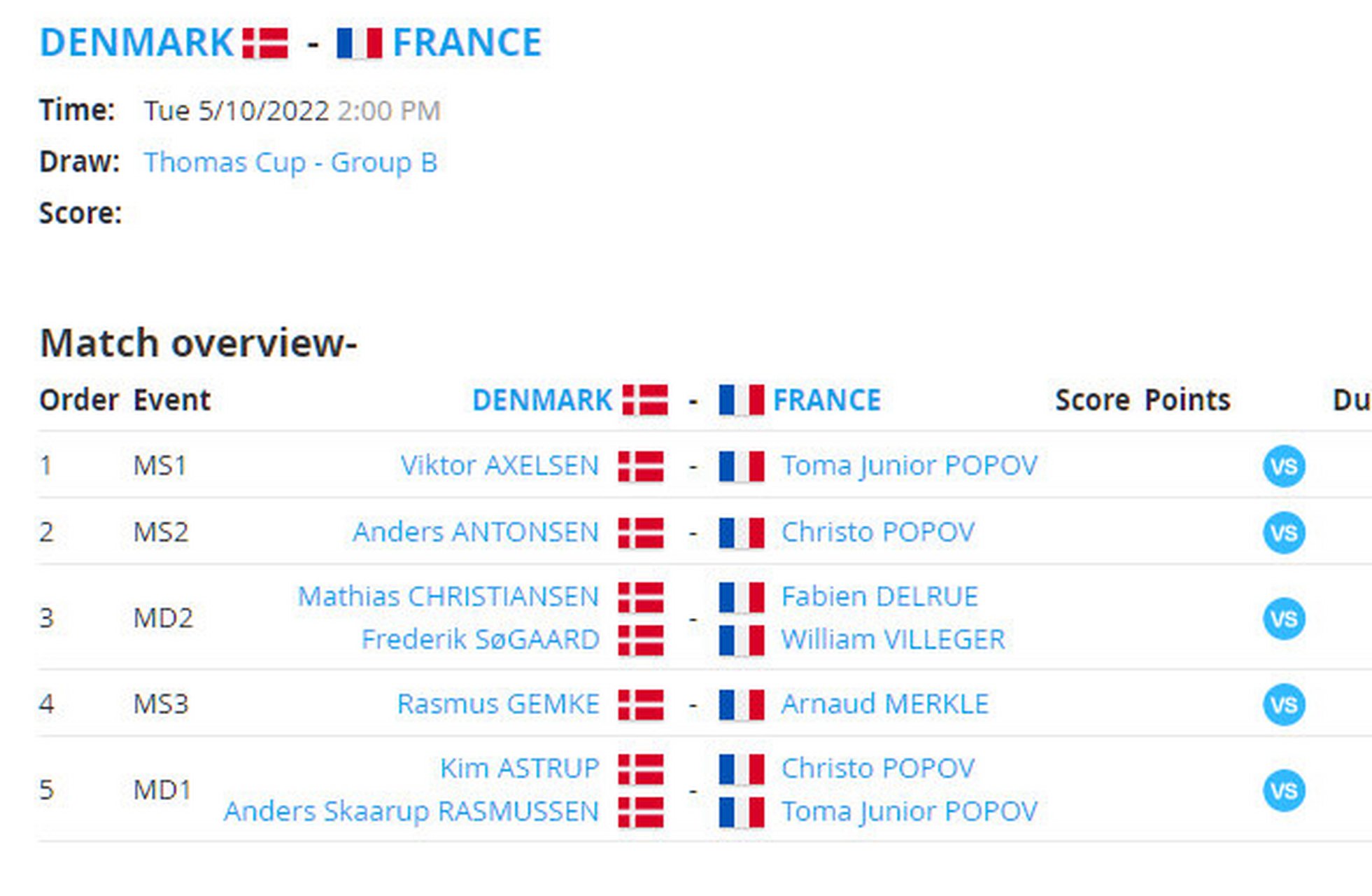Viewport: 1372px width, 896px height.
Task: Open the Thomas Cup - Group B draw
Action: coord(290,162)
